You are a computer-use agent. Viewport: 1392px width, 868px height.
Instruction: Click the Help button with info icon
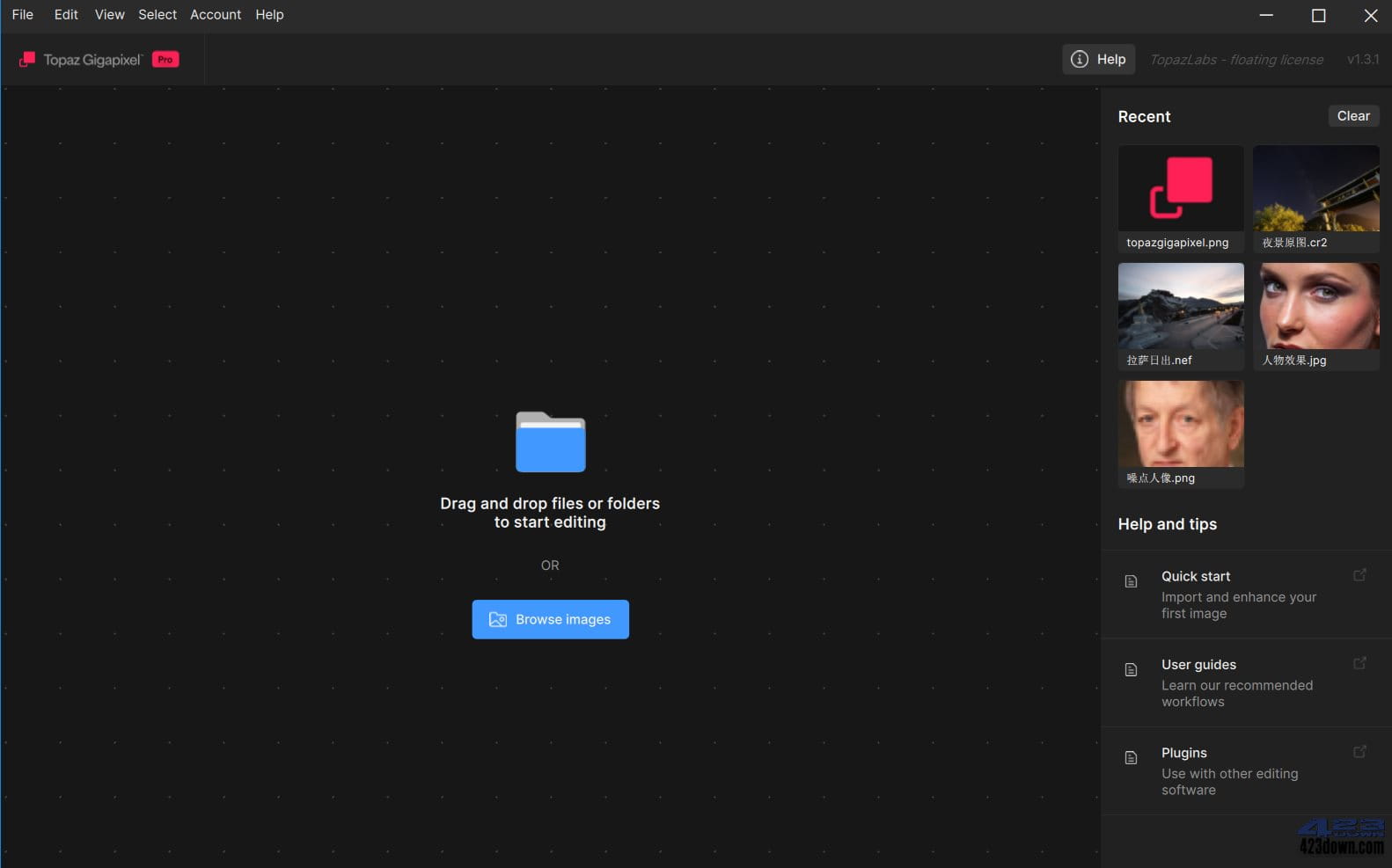(x=1098, y=59)
